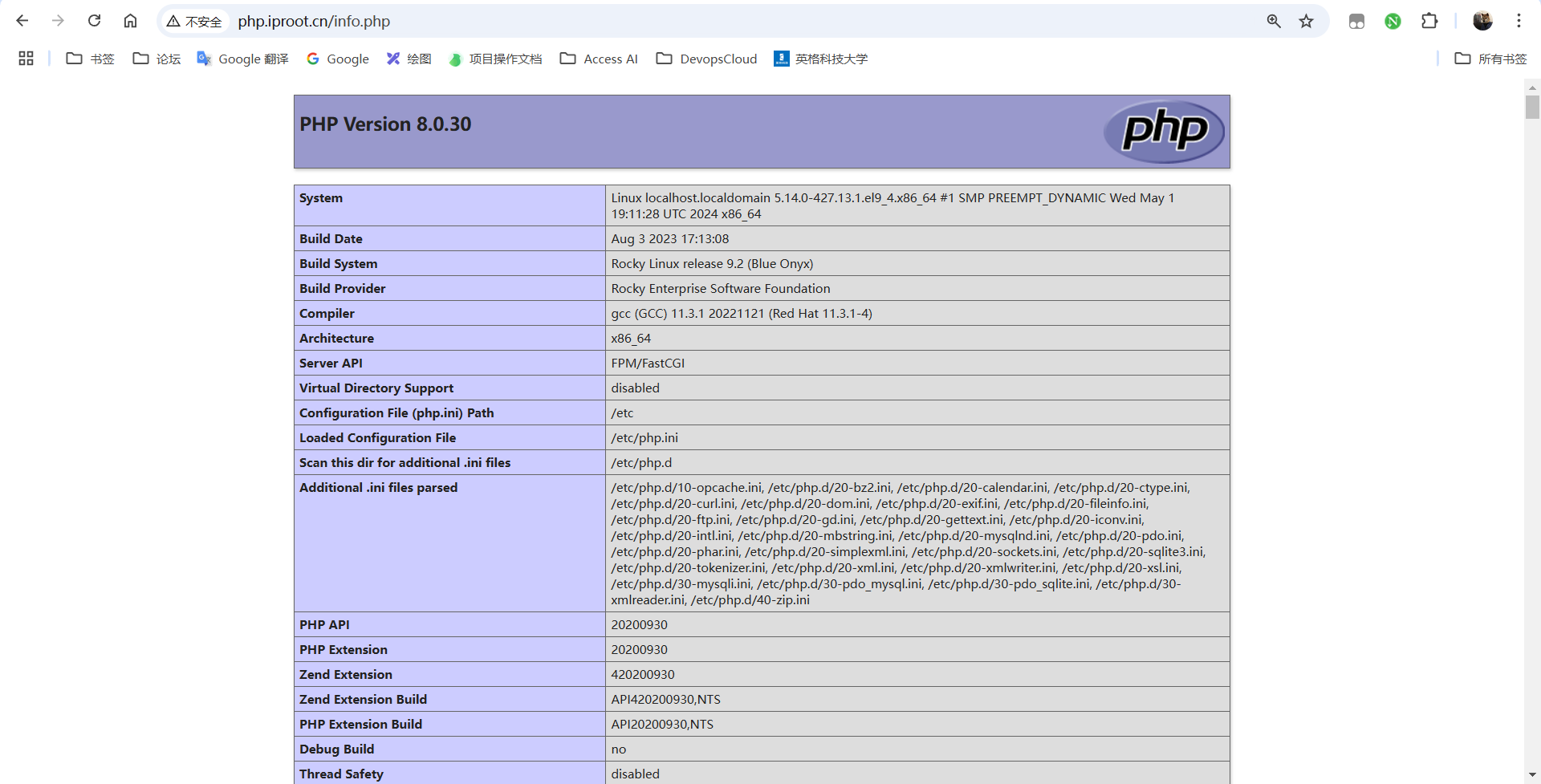Viewport: 1541px width, 784px height.
Task: Open the user profile avatar
Action: point(1482,21)
